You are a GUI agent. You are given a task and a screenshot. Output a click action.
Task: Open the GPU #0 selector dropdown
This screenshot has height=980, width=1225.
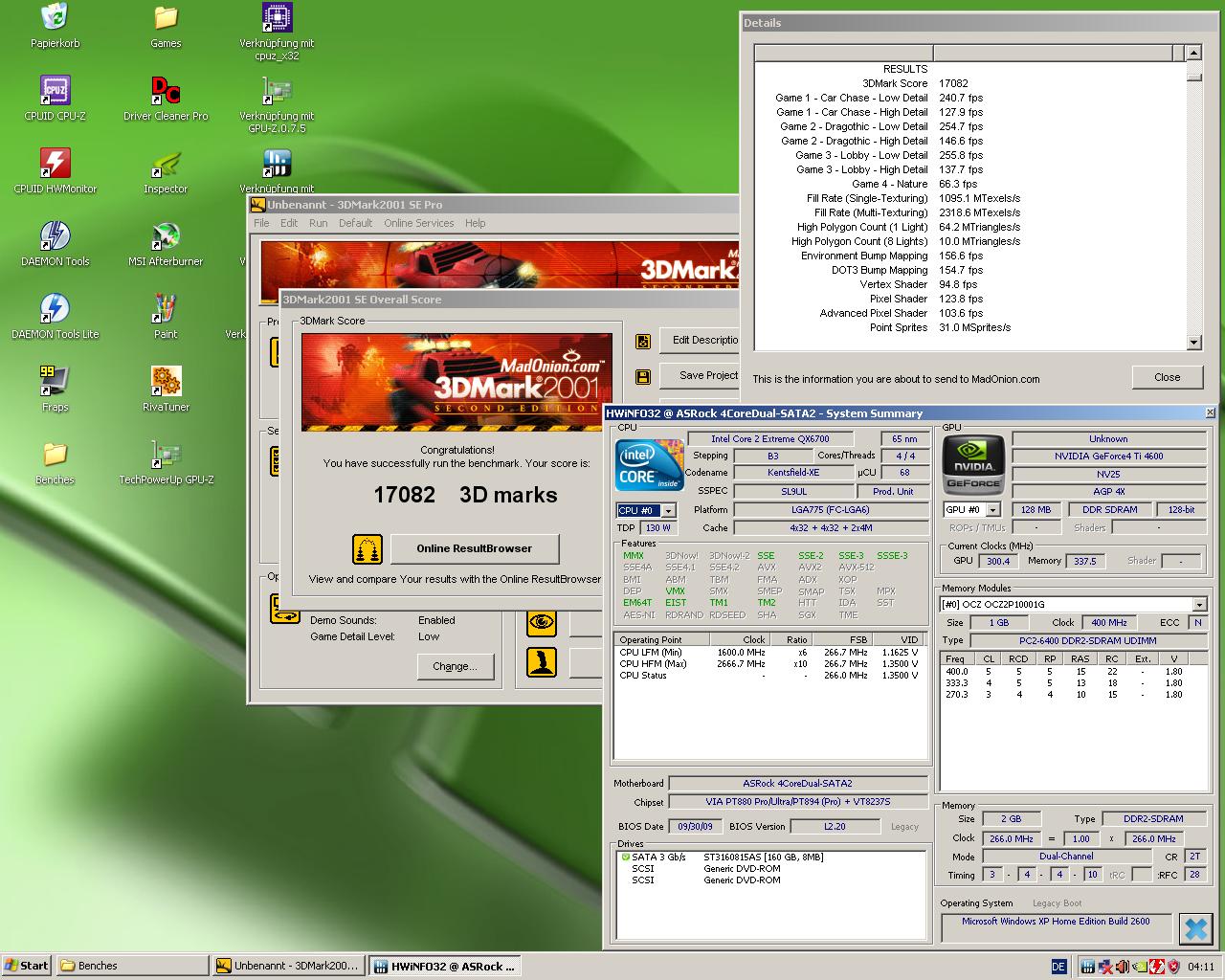click(x=991, y=509)
